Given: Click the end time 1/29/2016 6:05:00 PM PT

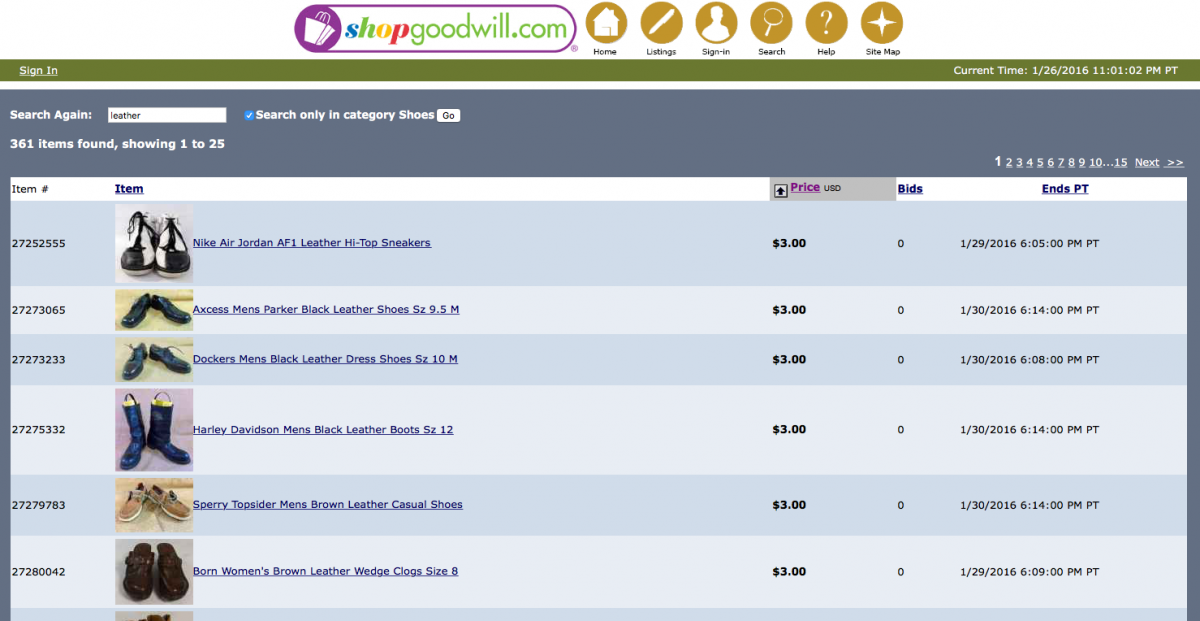Looking at the screenshot, I should [1029, 244].
